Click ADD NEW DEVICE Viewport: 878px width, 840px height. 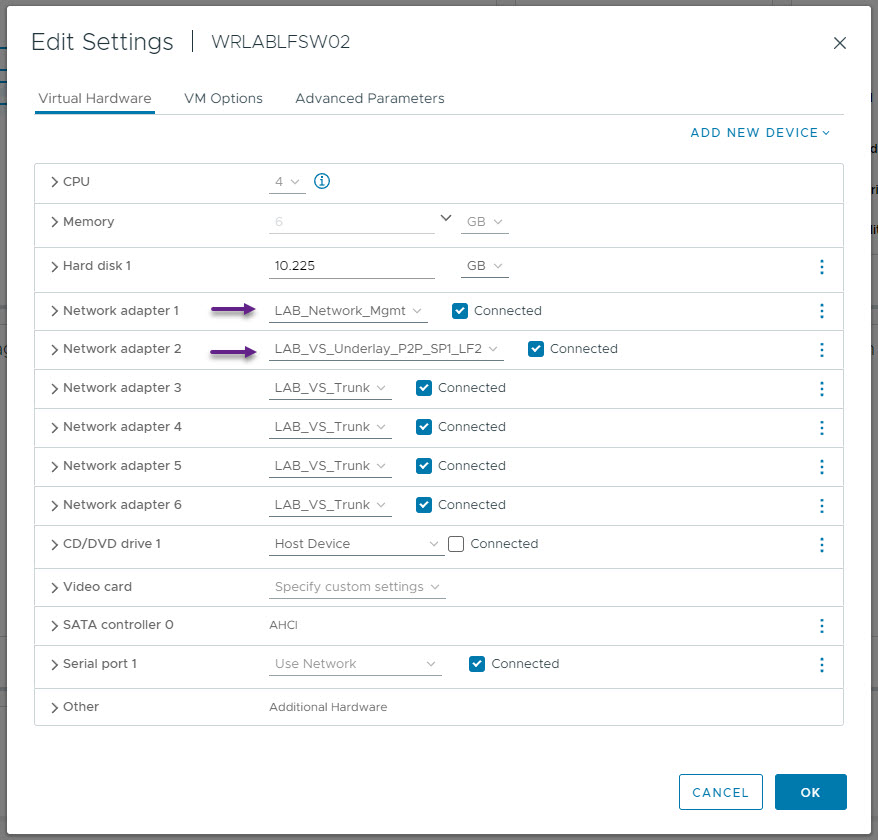(x=759, y=133)
